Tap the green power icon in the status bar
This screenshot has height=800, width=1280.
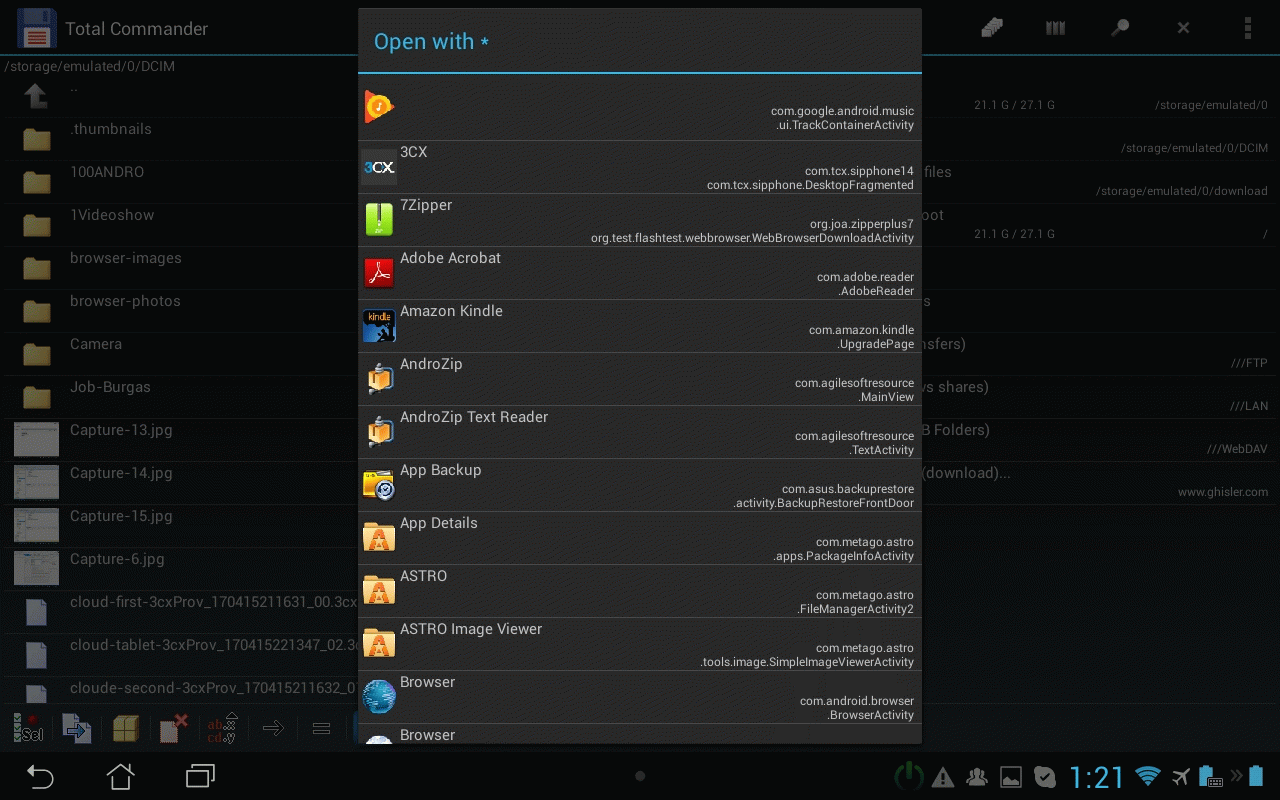pyautogui.click(x=908, y=776)
